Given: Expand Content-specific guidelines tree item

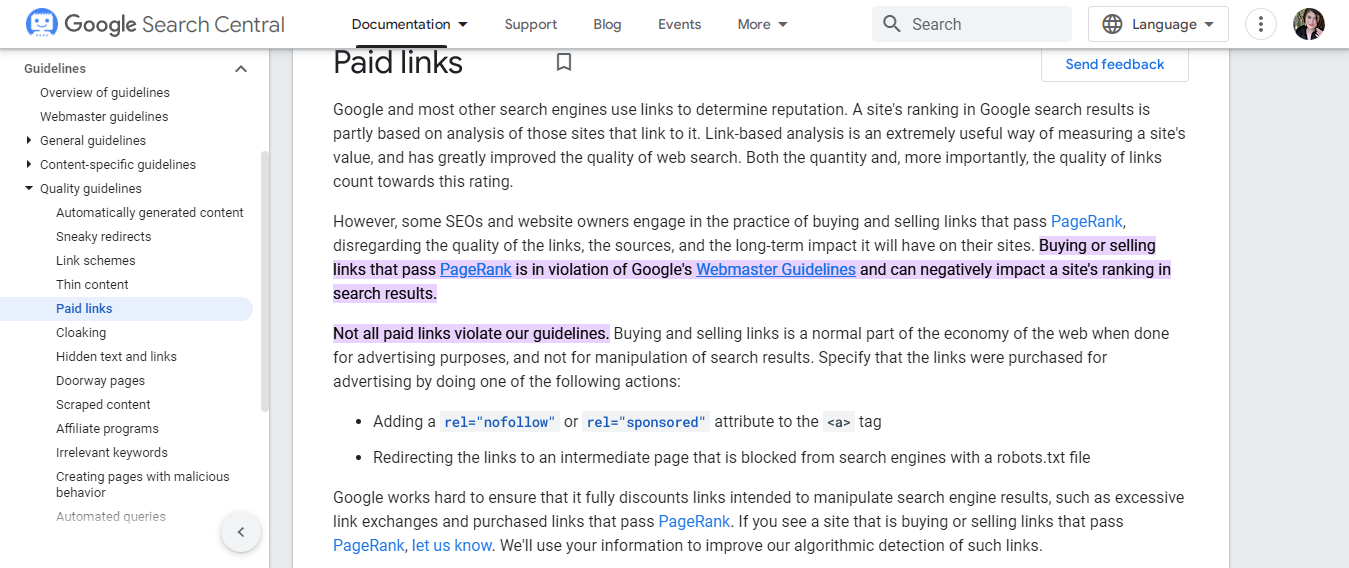Looking at the screenshot, I should point(29,164).
